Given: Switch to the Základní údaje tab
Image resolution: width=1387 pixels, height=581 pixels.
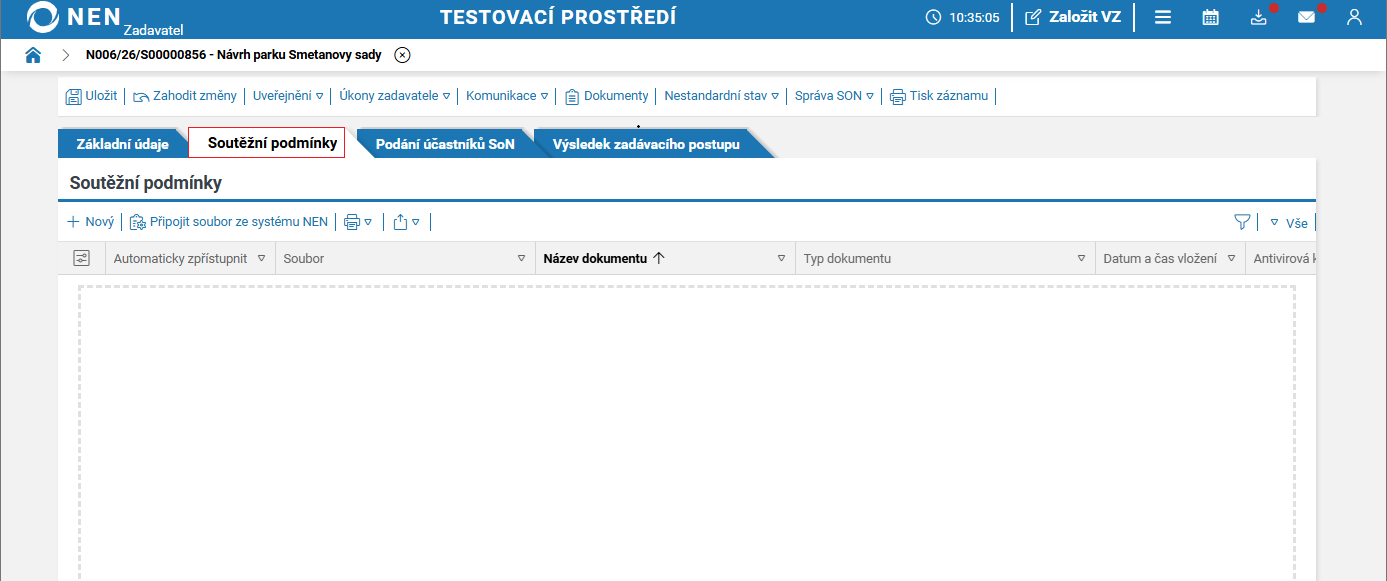Looking at the screenshot, I should coord(122,144).
